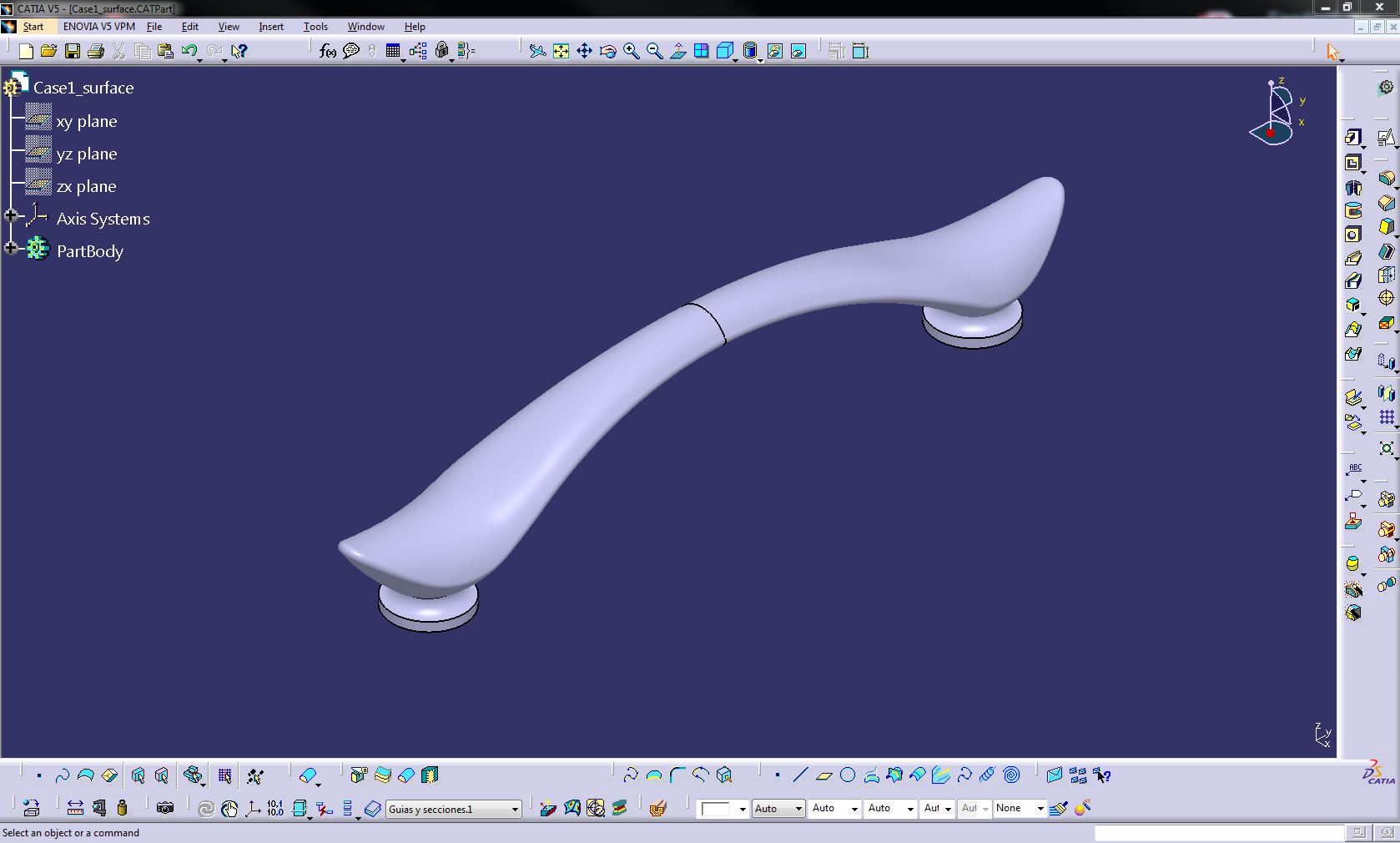Screen dimensions: 1400x843
Task: Activate Fly mode airplane icon
Action: click(x=538, y=52)
